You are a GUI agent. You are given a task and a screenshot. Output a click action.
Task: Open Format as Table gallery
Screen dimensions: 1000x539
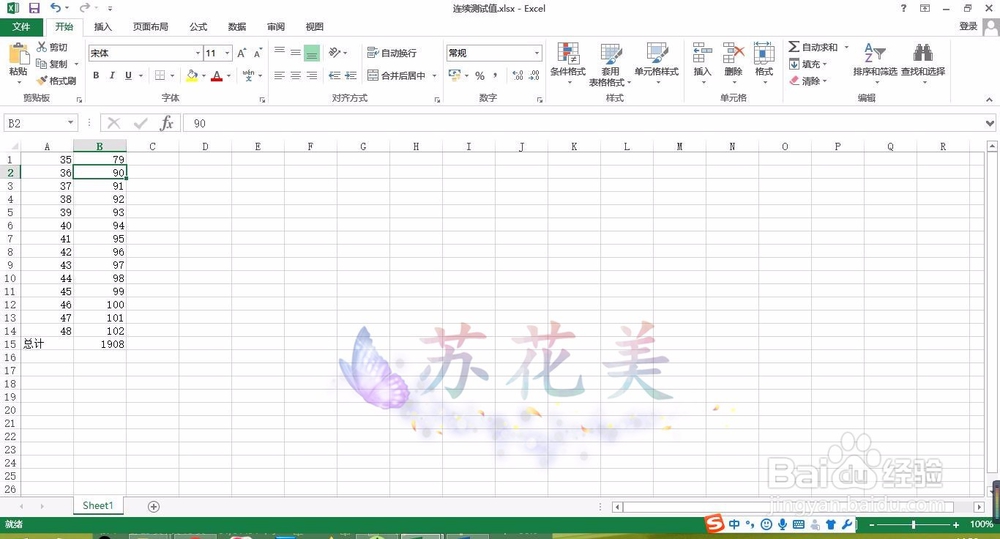(x=610, y=64)
